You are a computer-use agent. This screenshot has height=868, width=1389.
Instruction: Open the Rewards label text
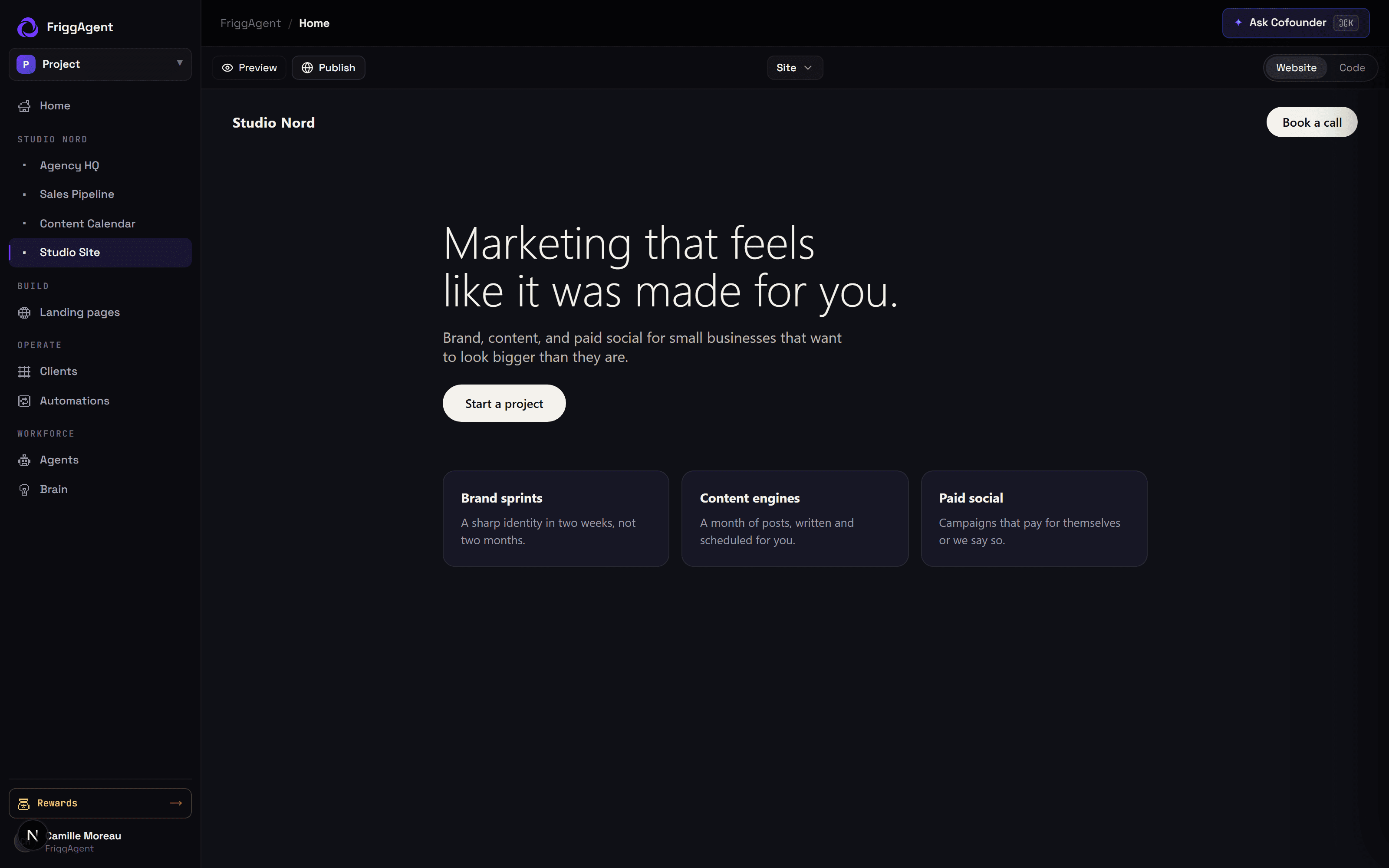pyautogui.click(x=57, y=803)
